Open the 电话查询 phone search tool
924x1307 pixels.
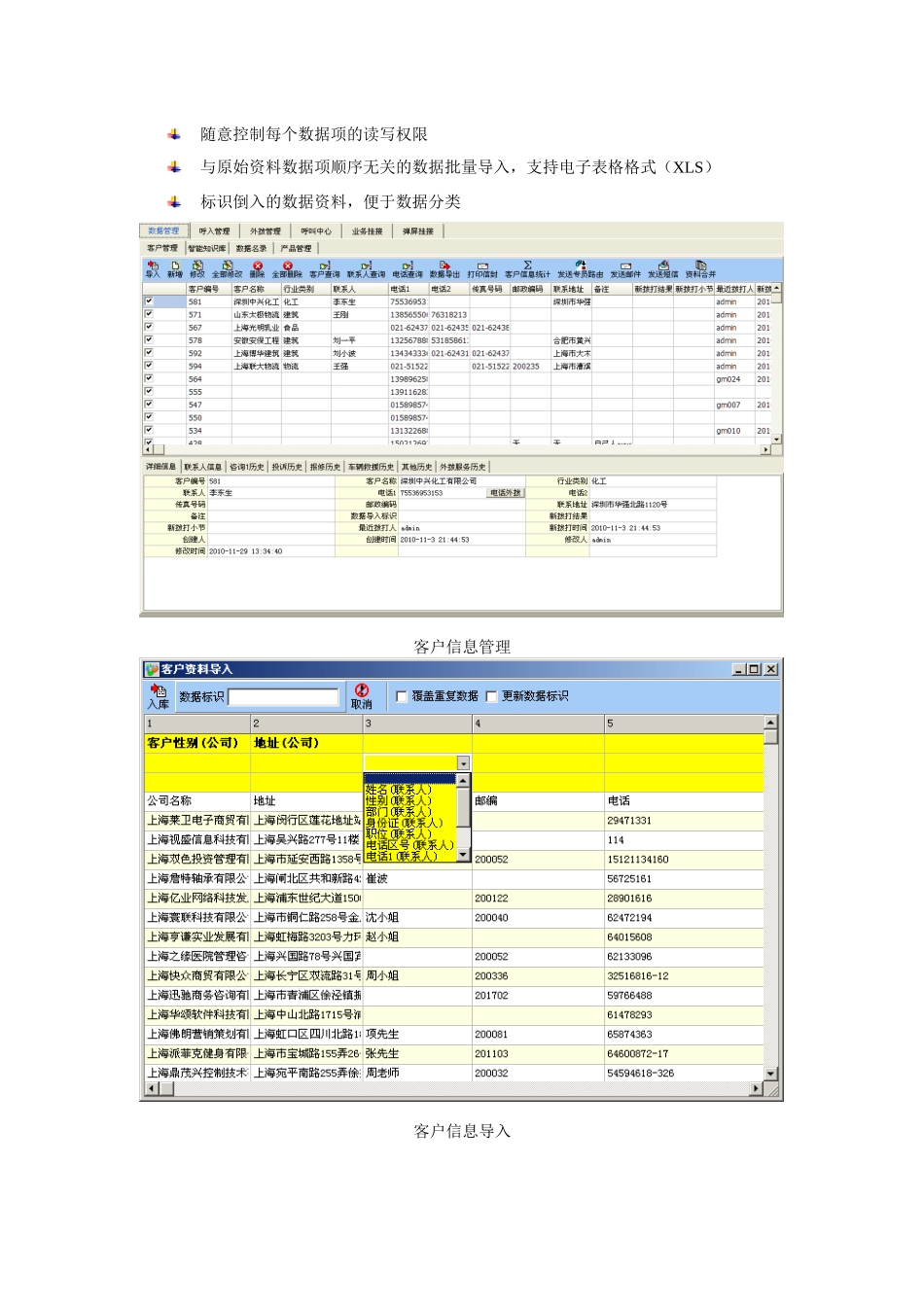pyautogui.click(x=408, y=269)
